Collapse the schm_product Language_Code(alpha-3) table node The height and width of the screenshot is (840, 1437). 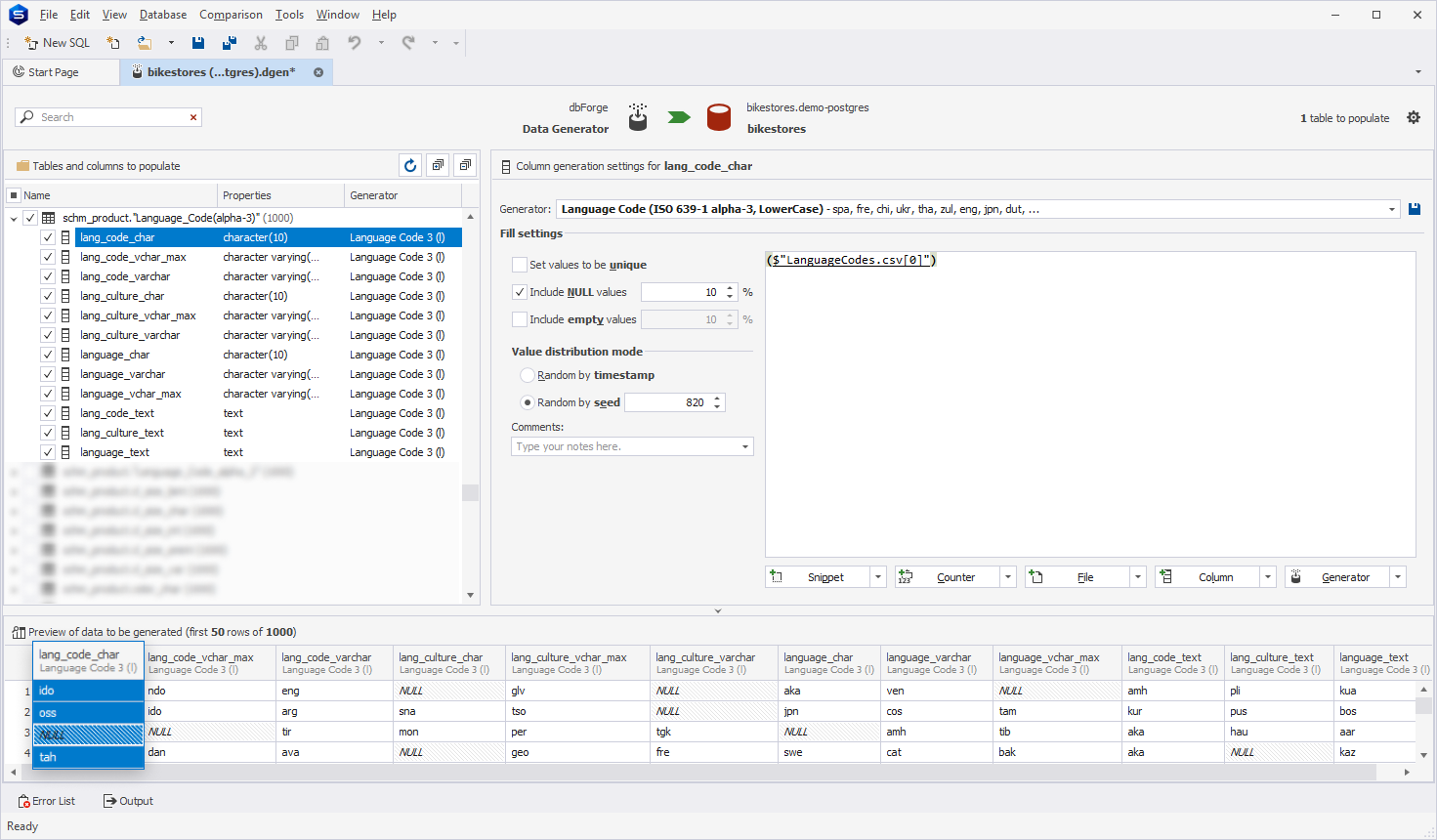(14, 218)
